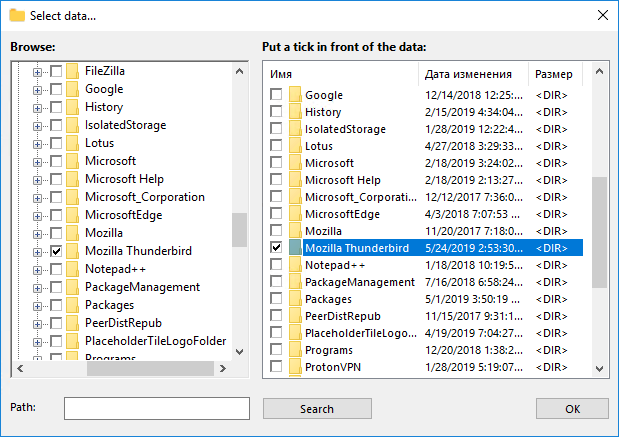
Task: Click the FileZilla folder icon in Browse tree
Action: [x=72, y=71]
